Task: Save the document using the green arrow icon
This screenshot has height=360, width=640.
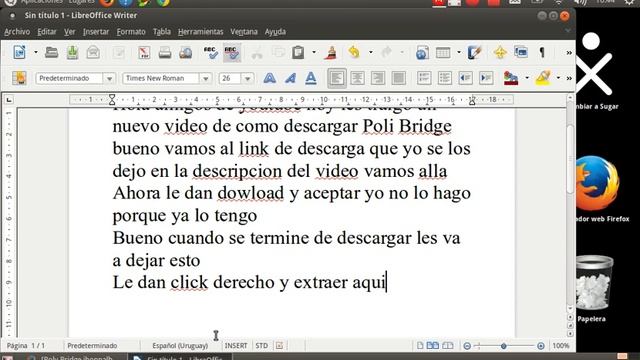Action: (73, 52)
